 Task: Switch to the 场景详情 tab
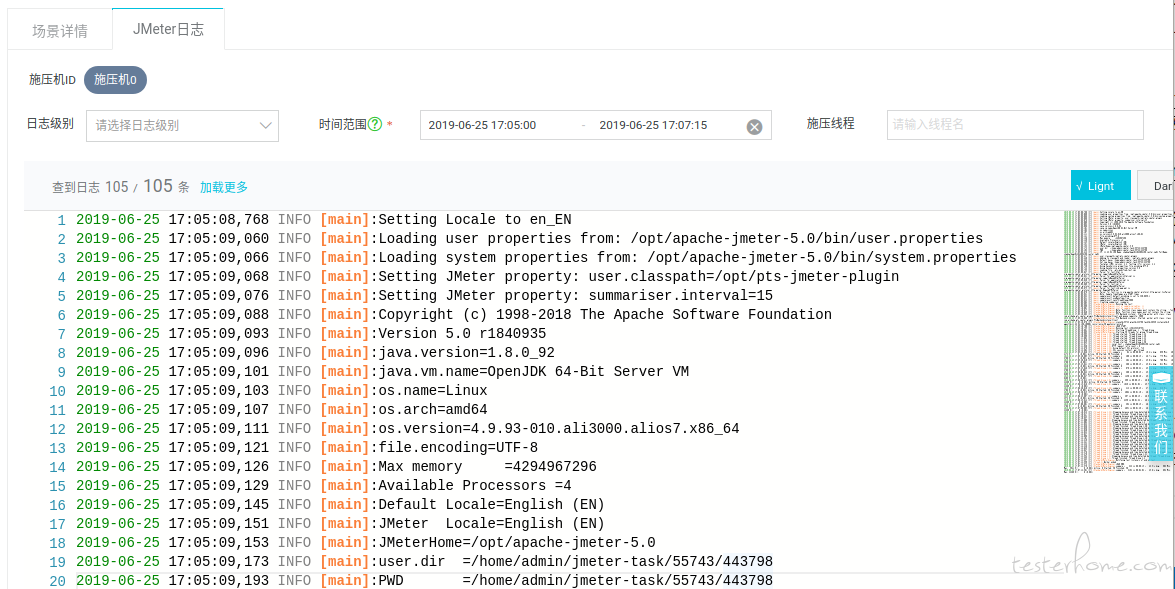[60, 31]
